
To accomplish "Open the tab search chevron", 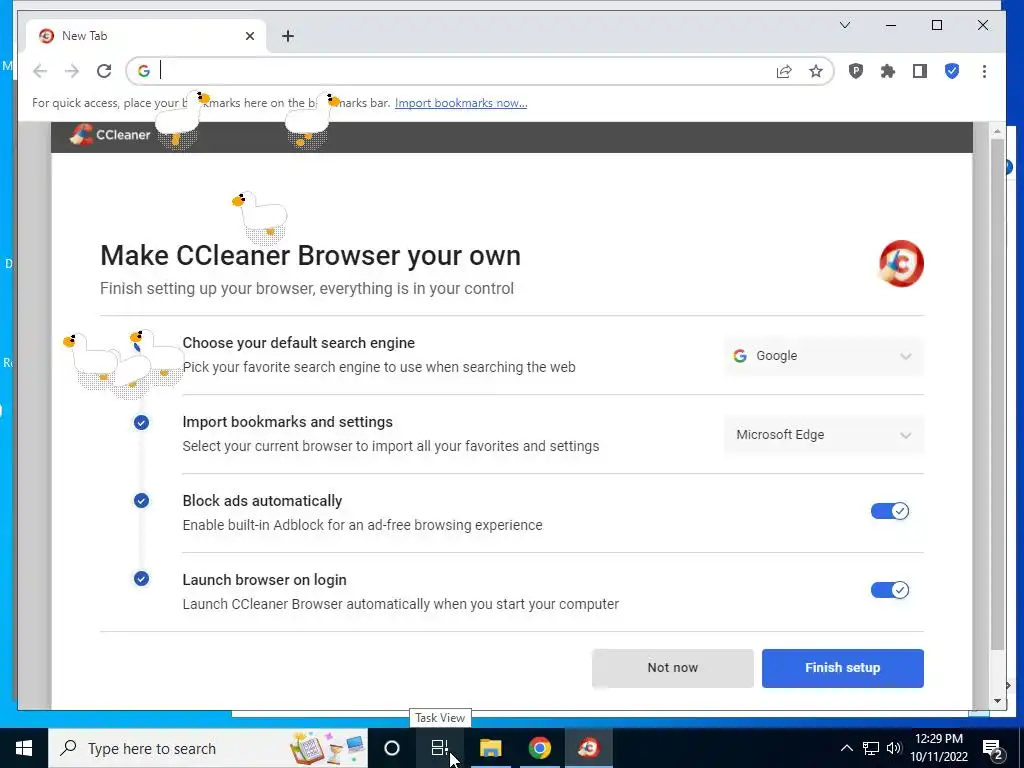I will 844,25.
